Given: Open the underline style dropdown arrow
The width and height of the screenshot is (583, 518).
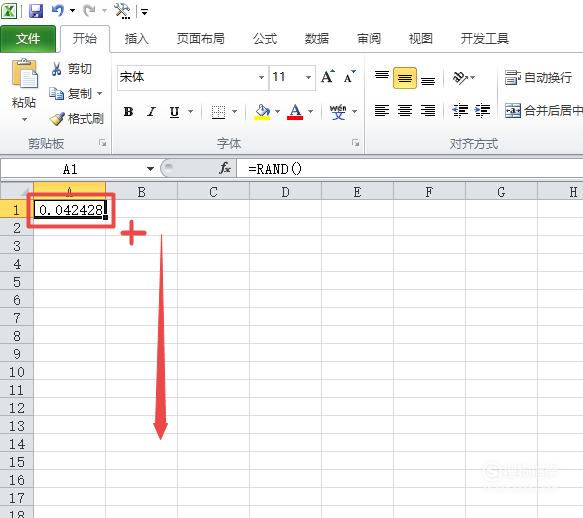Looking at the screenshot, I should click(x=190, y=111).
